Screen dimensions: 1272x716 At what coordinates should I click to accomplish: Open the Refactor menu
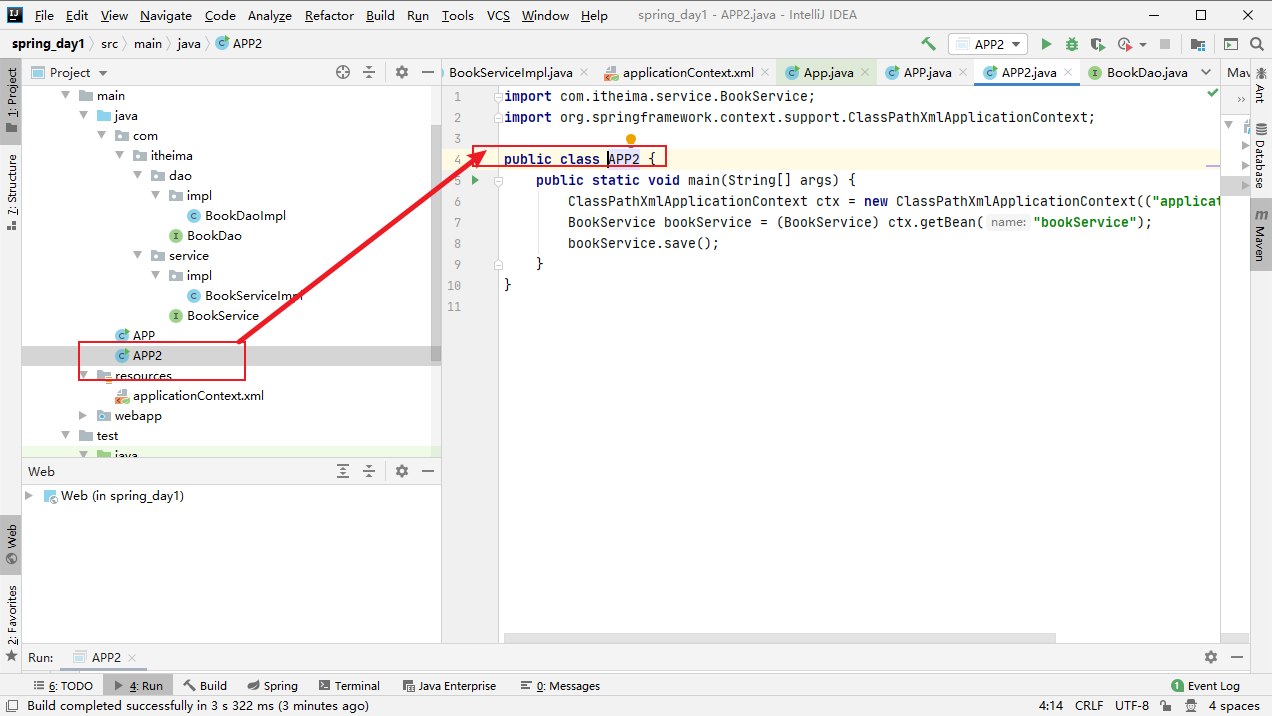tap(329, 15)
